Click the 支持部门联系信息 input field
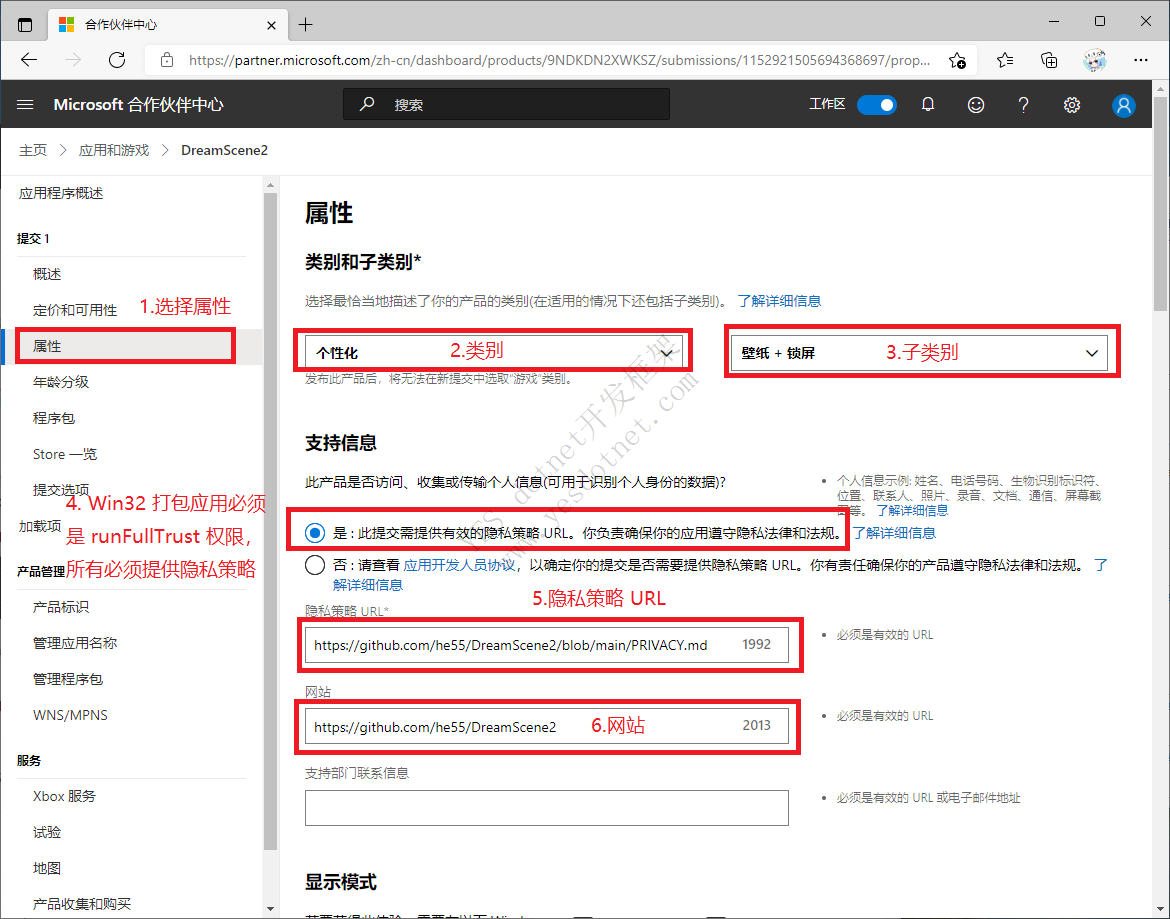This screenshot has width=1170, height=919. [546, 808]
